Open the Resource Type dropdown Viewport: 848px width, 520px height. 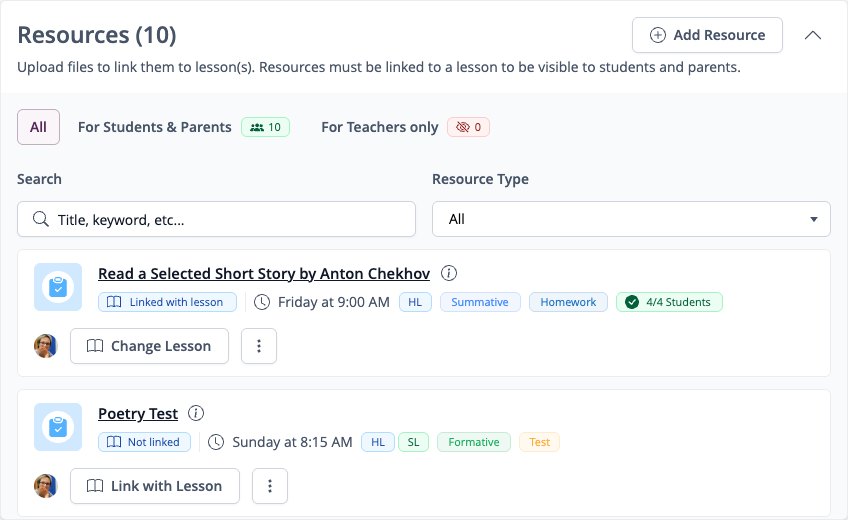point(631,219)
